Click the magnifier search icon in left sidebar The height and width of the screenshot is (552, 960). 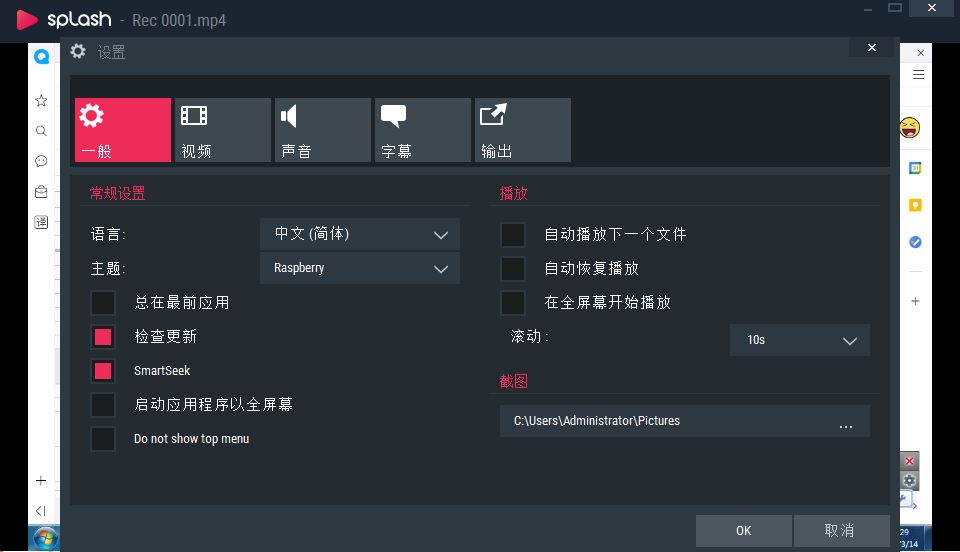tap(41, 131)
